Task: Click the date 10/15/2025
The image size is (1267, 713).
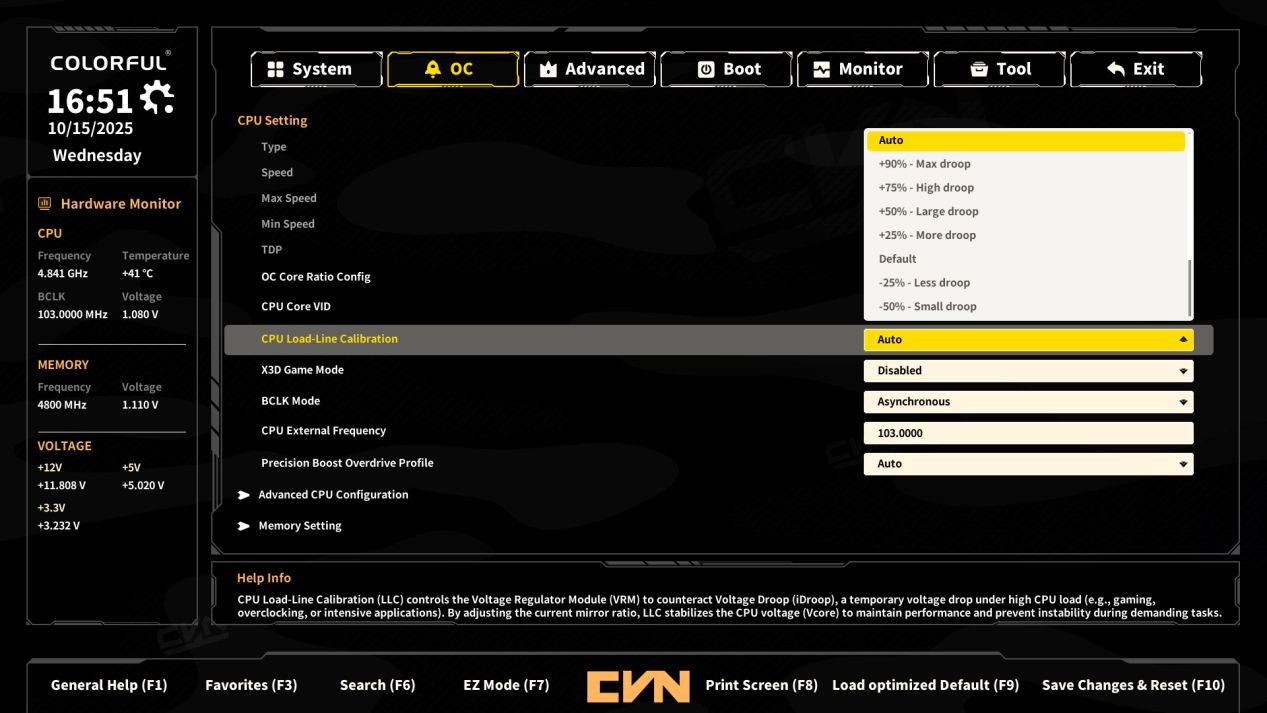Action: [x=90, y=129]
